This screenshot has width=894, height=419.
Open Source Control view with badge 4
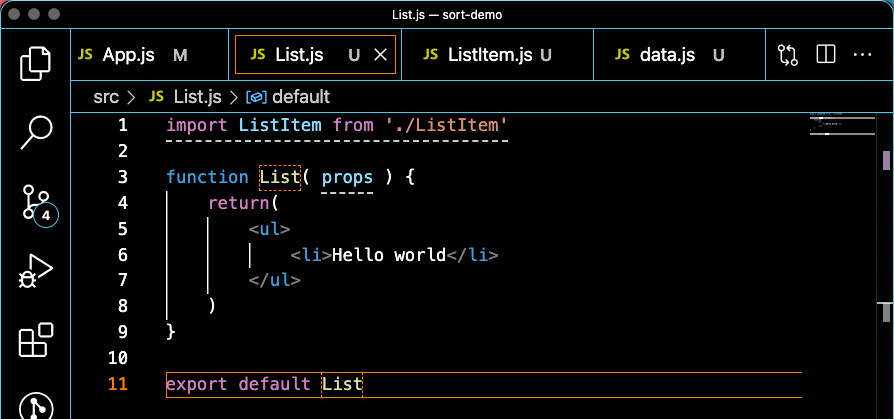coord(39,205)
